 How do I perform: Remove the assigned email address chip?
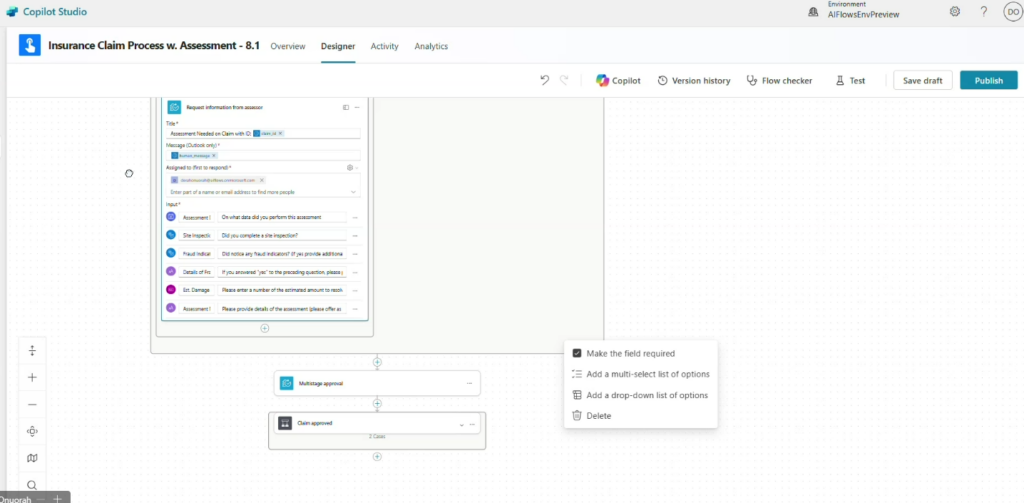262,180
